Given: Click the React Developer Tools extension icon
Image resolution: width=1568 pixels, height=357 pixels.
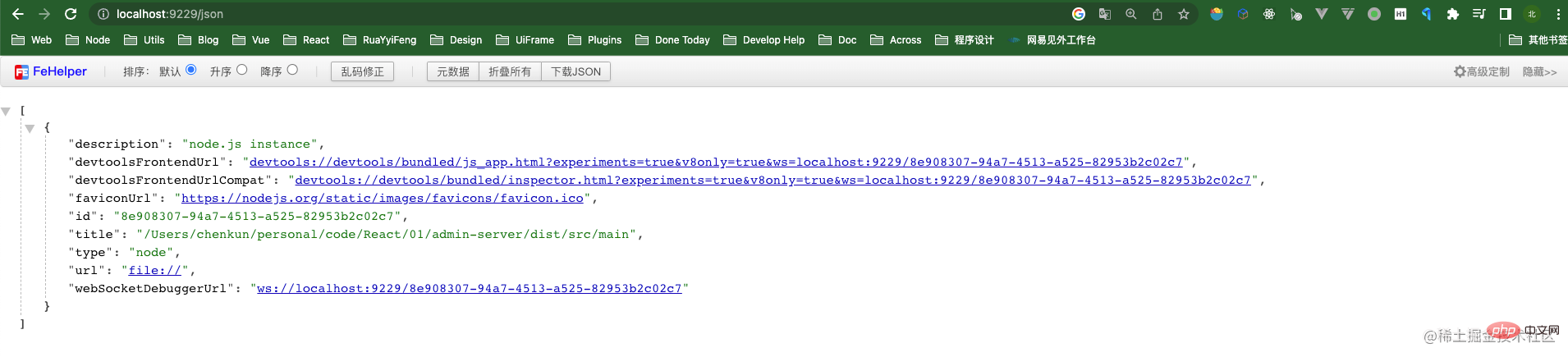Looking at the screenshot, I should point(1269,14).
